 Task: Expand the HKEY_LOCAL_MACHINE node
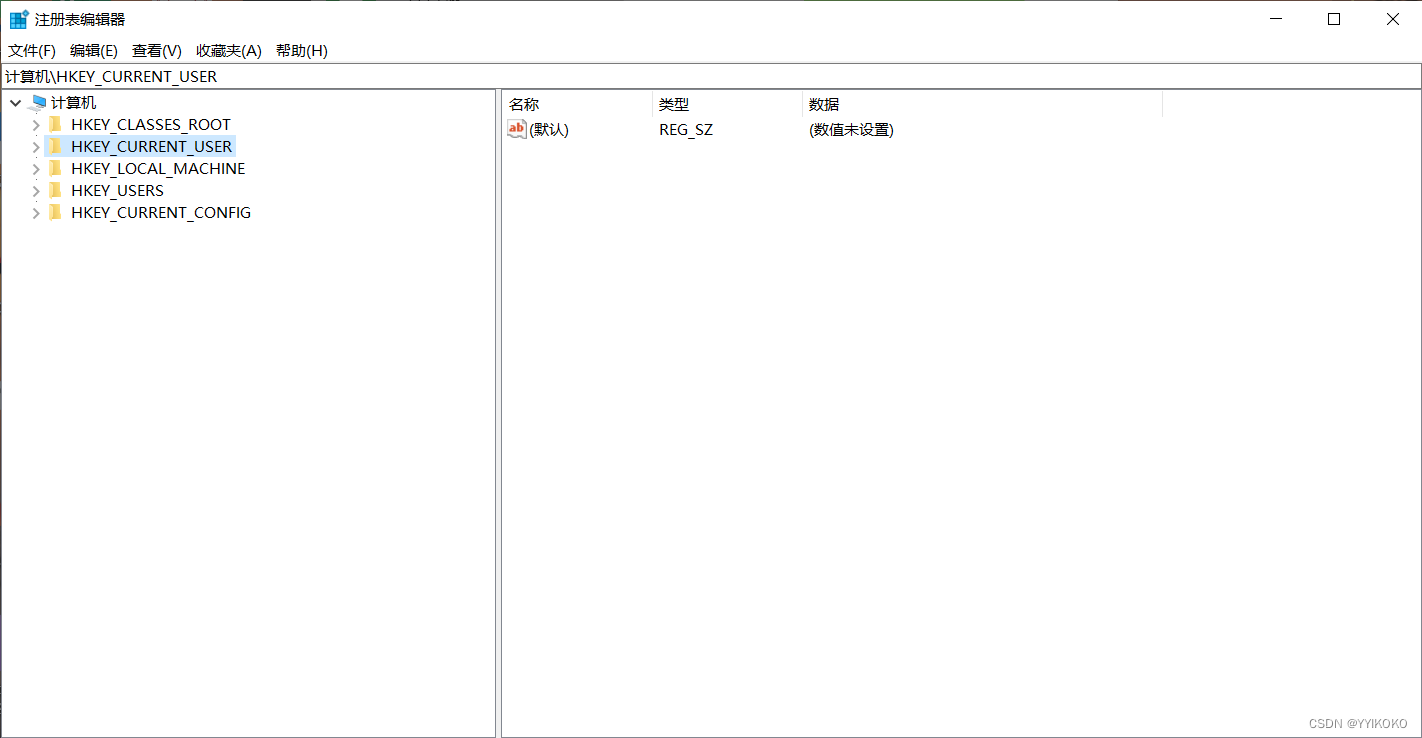(35, 168)
